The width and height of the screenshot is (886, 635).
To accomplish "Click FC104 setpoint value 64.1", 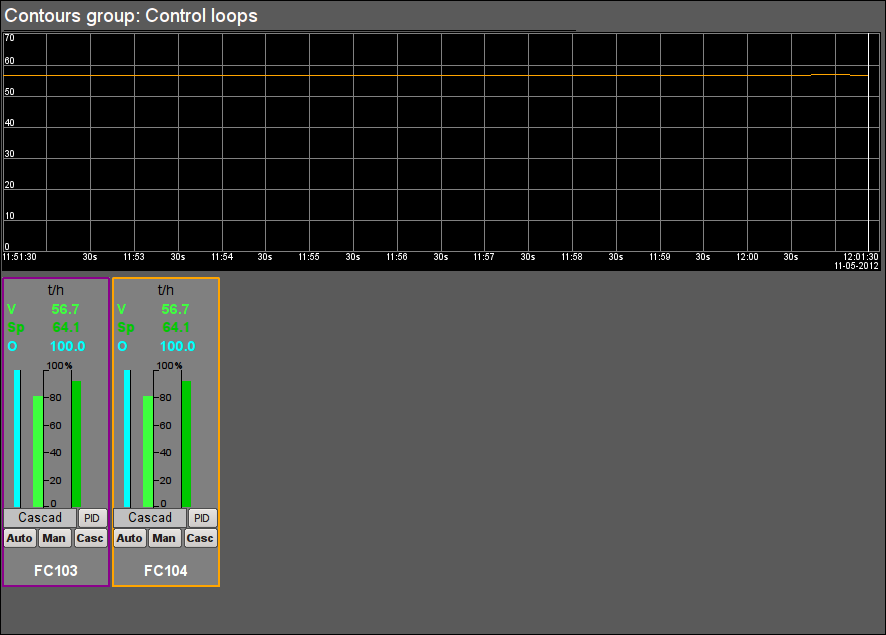I will [x=178, y=327].
